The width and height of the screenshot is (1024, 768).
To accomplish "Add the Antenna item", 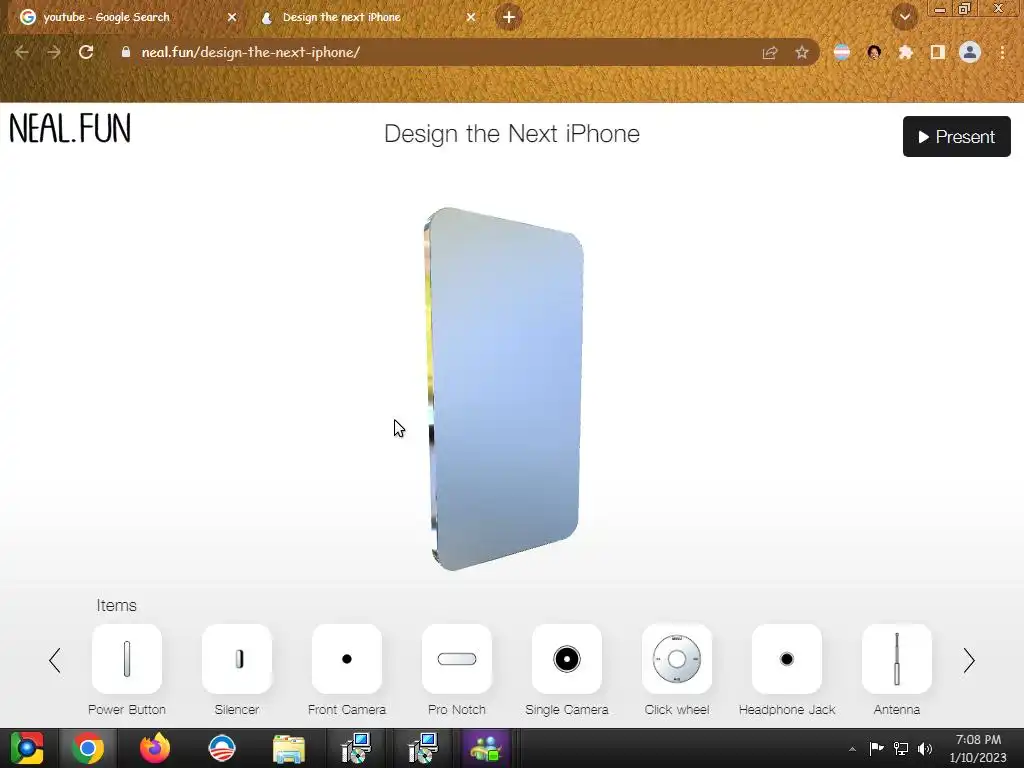I will click(x=897, y=658).
